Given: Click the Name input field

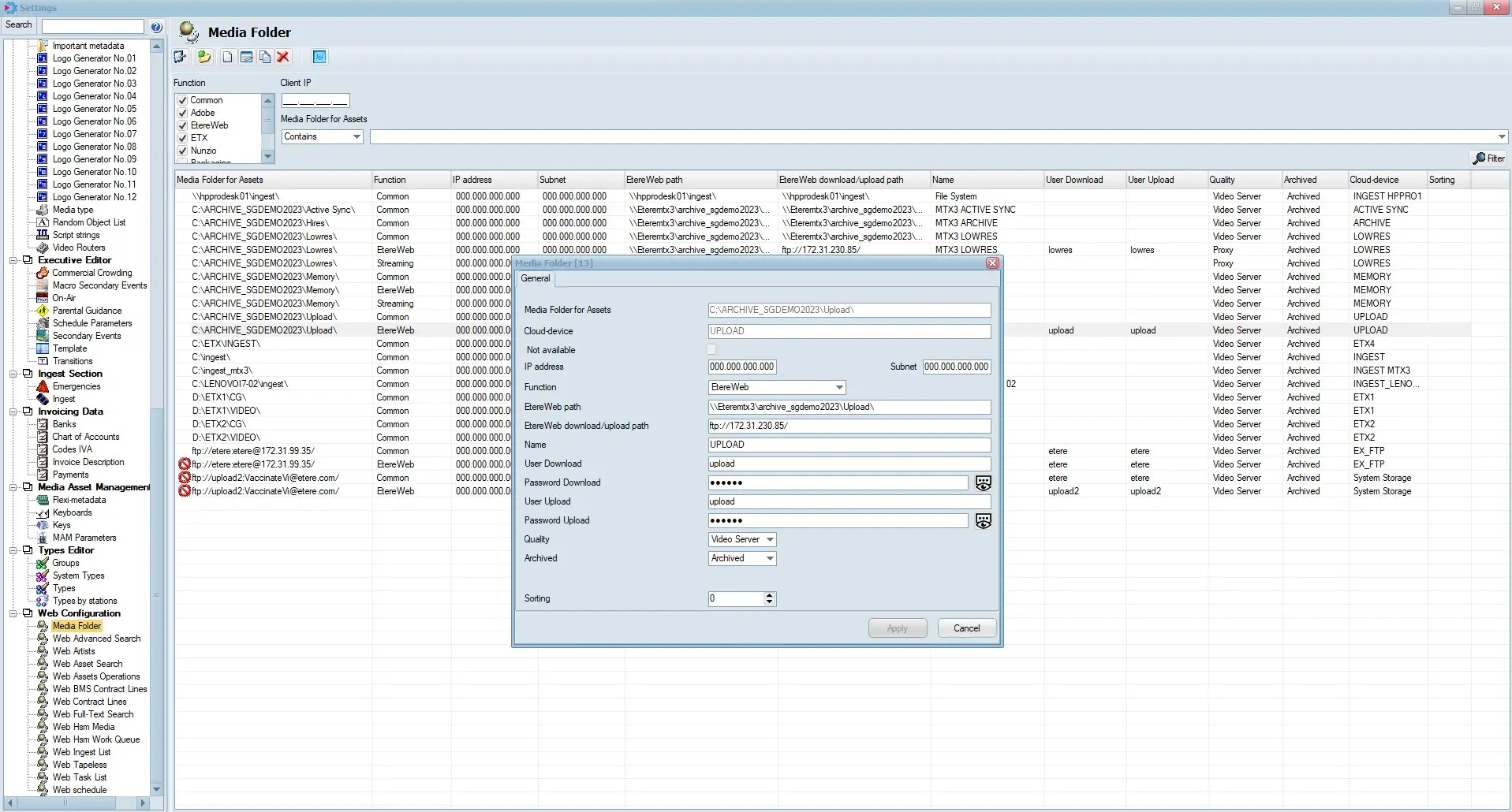Looking at the screenshot, I should coord(849,445).
